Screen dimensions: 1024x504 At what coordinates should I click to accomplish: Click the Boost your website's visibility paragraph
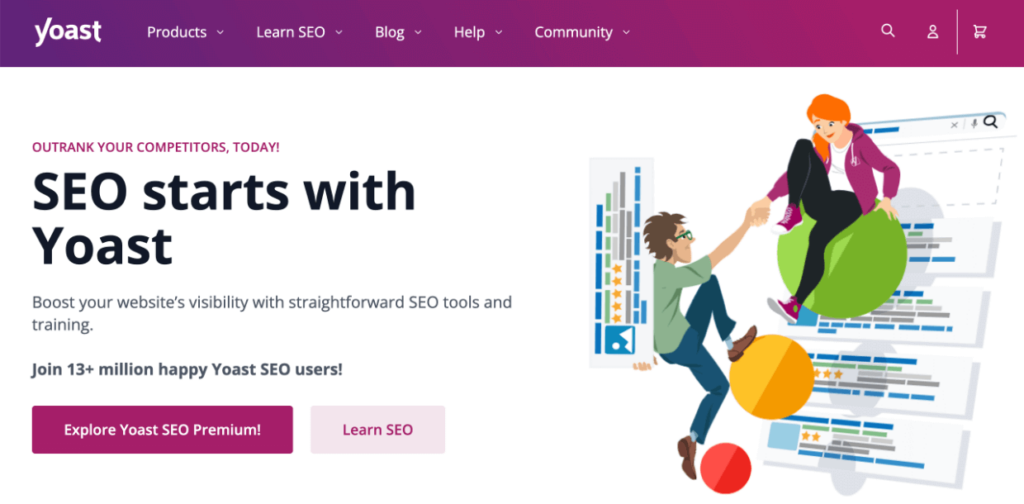[272, 313]
